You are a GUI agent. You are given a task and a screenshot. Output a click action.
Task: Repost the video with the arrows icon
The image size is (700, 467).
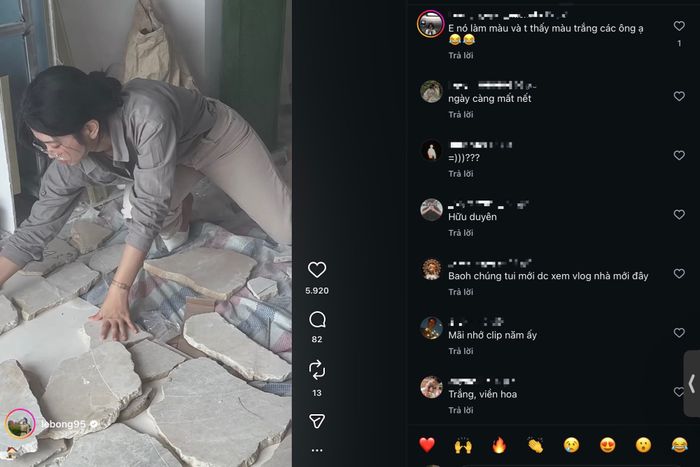[317, 370]
